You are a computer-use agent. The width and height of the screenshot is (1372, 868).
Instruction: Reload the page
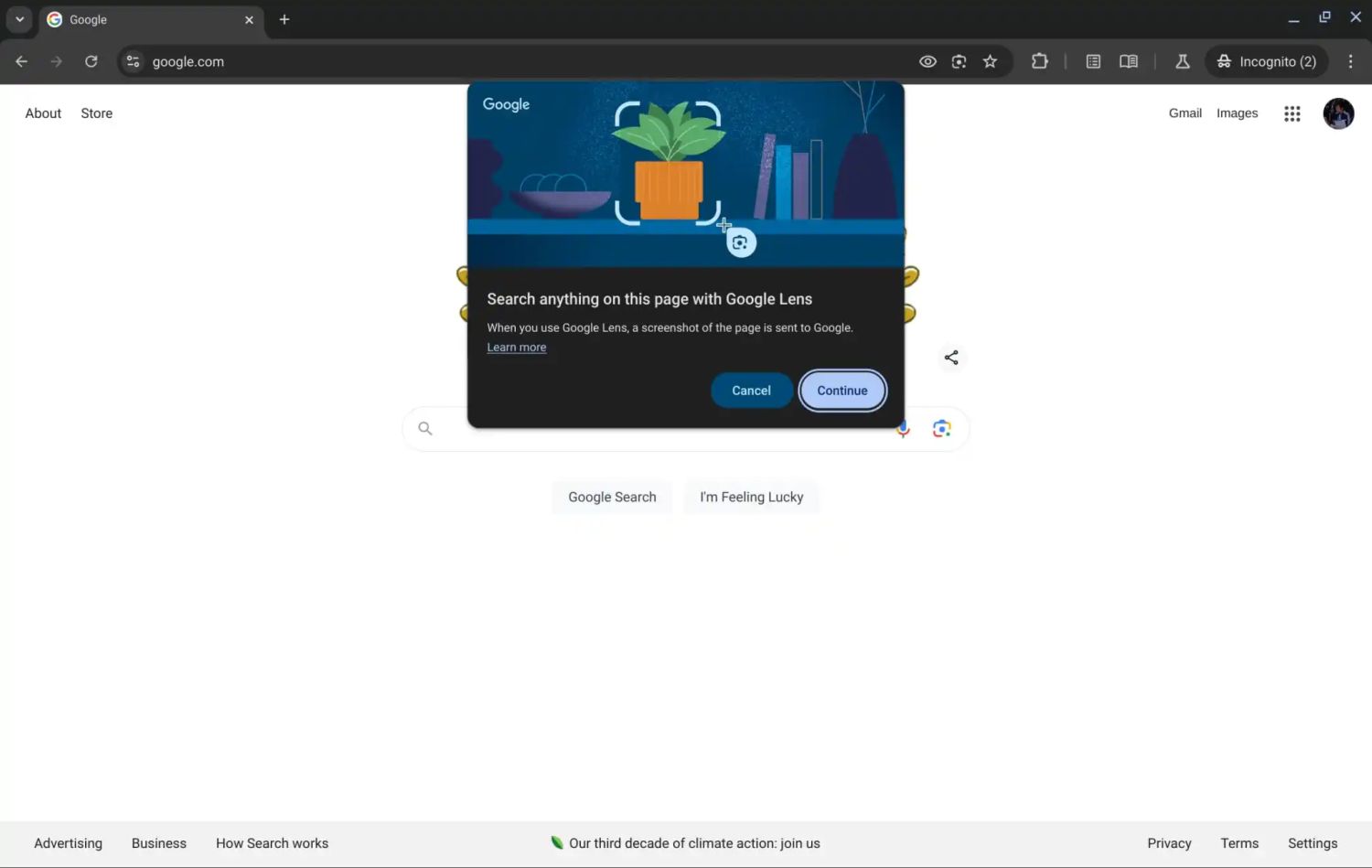[91, 61]
